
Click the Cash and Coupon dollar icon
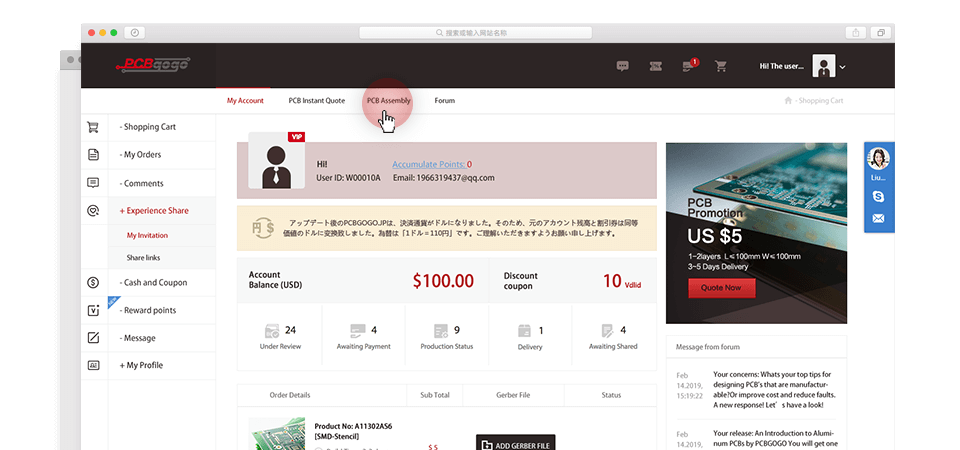pyautogui.click(x=93, y=283)
